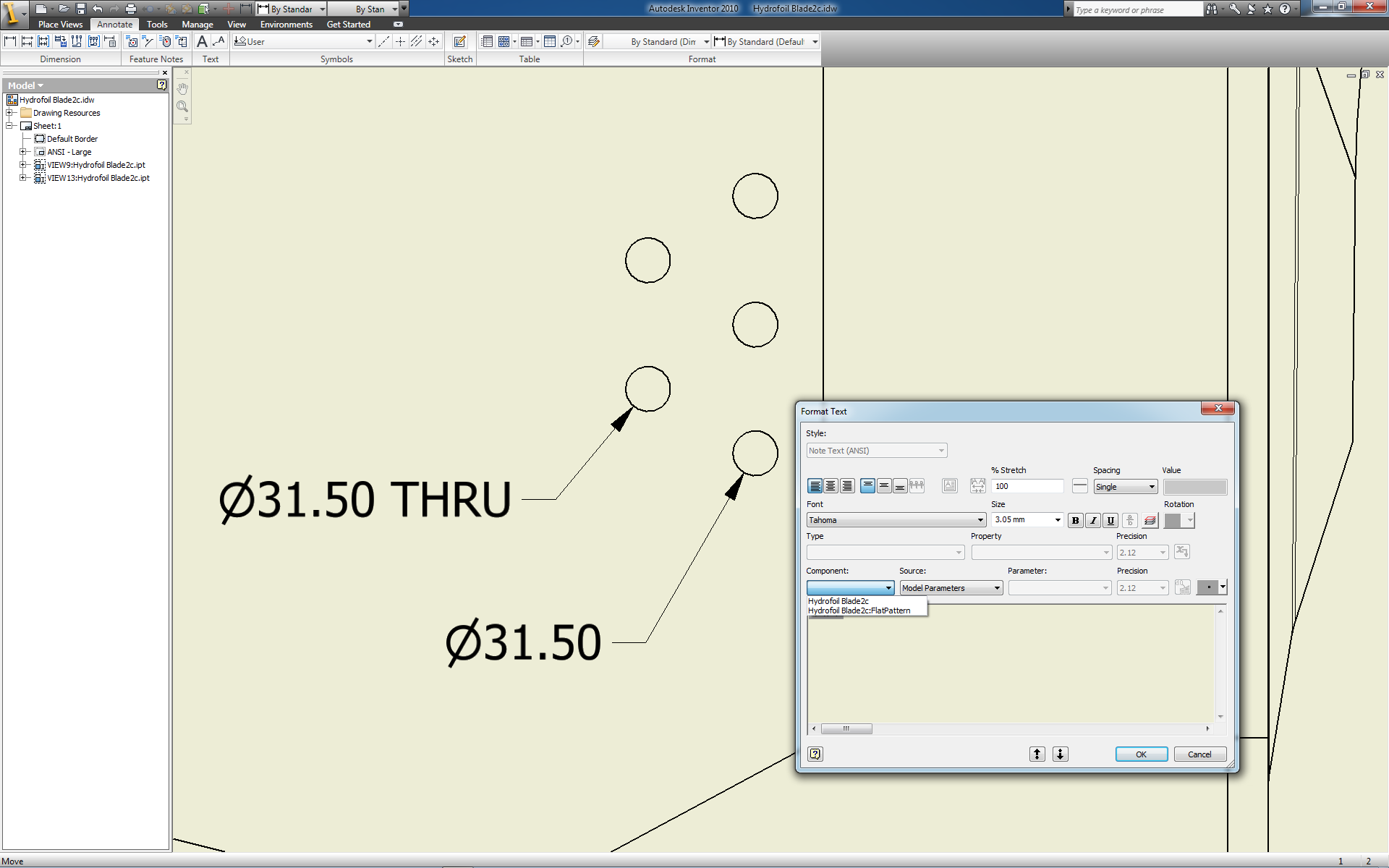The image size is (1389, 868).
Task: Open the Manage ribbon tab
Action: click(197, 24)
